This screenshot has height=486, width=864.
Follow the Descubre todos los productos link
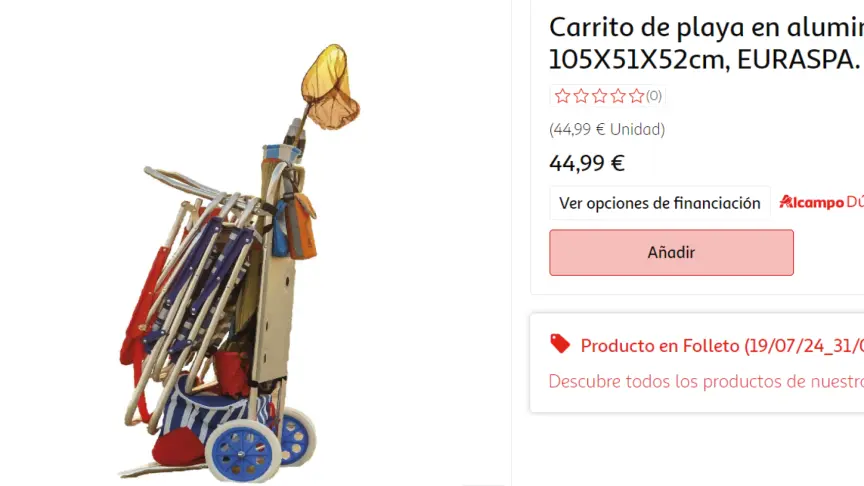(706, 381)
